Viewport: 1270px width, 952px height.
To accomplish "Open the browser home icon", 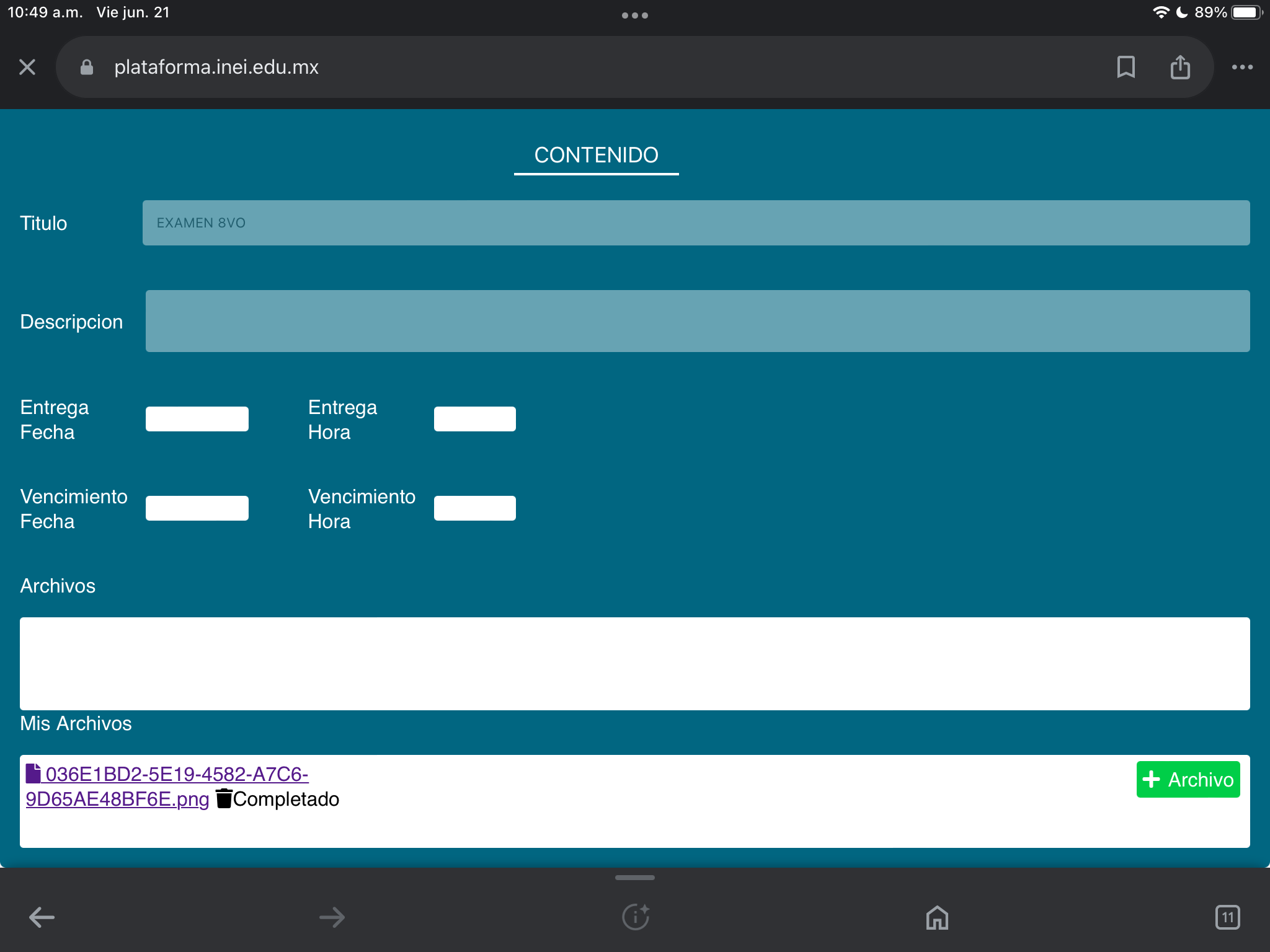I will [x=937, y=917].
